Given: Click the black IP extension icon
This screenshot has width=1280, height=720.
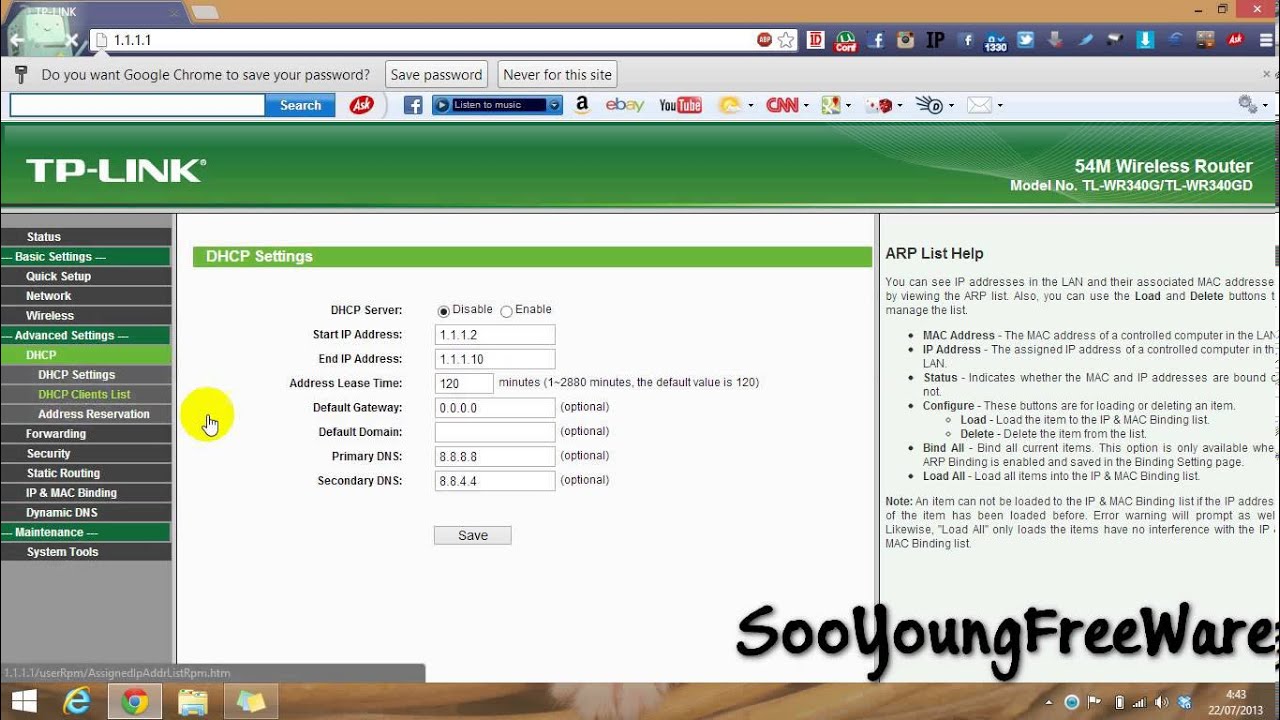Looking at the screenshot, I should (935, 40).
